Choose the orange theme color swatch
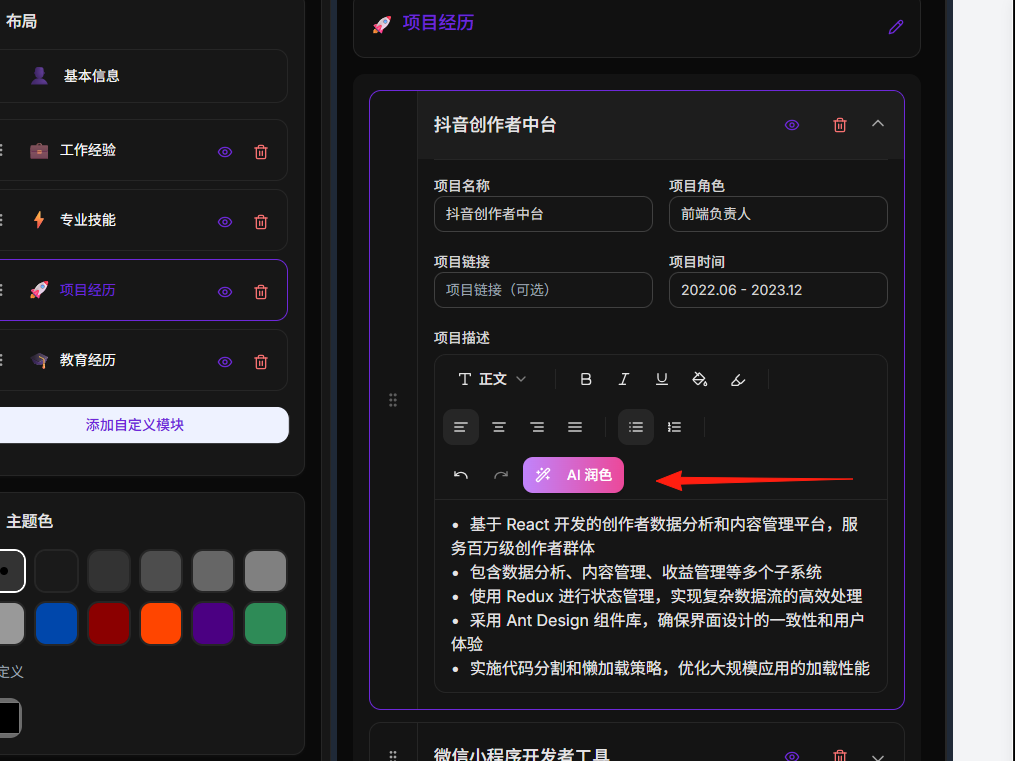The image size is (1015, 761). pyautogui.click(x=161, y=623)
